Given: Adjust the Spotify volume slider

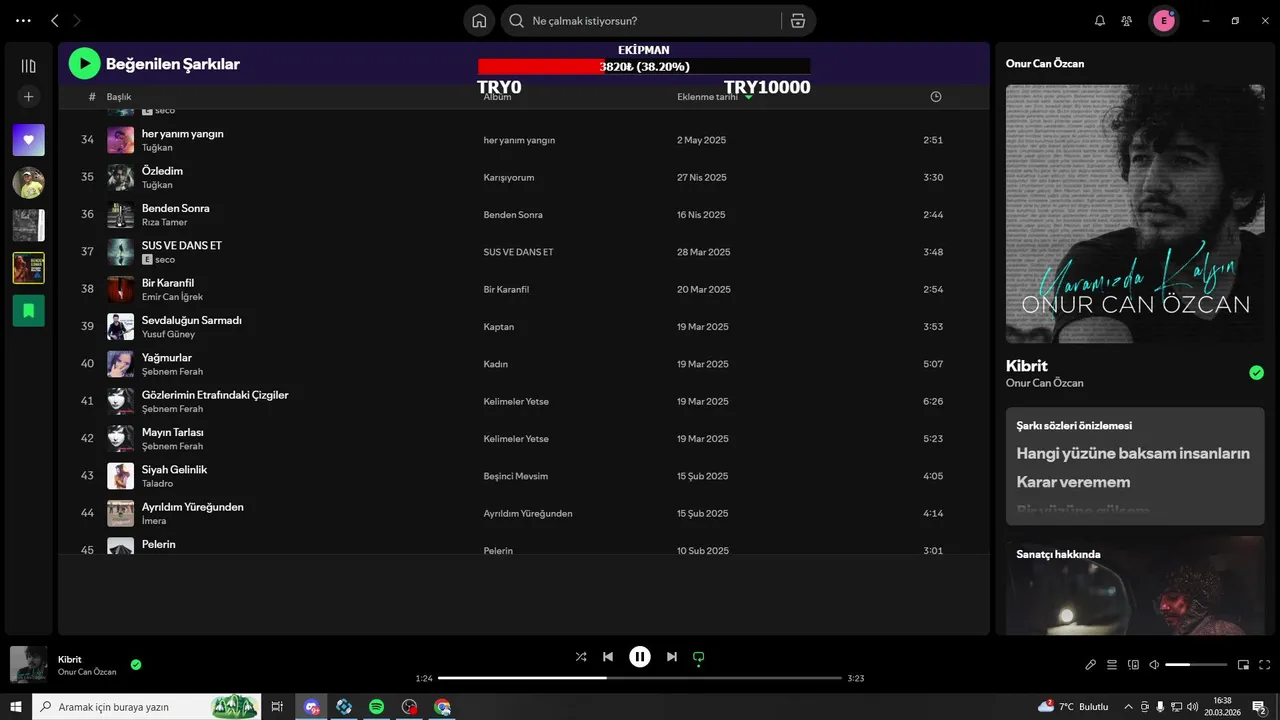Looking at the screenshot, I should click(x=1196, y=664).
